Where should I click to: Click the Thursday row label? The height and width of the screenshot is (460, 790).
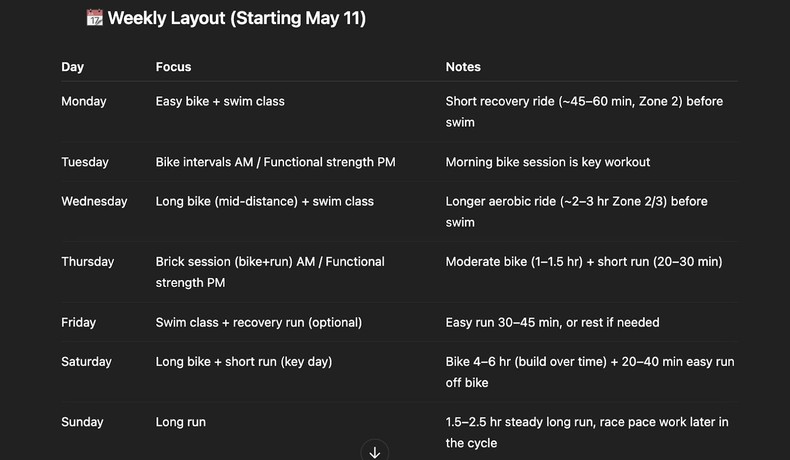tap(87, 262)
